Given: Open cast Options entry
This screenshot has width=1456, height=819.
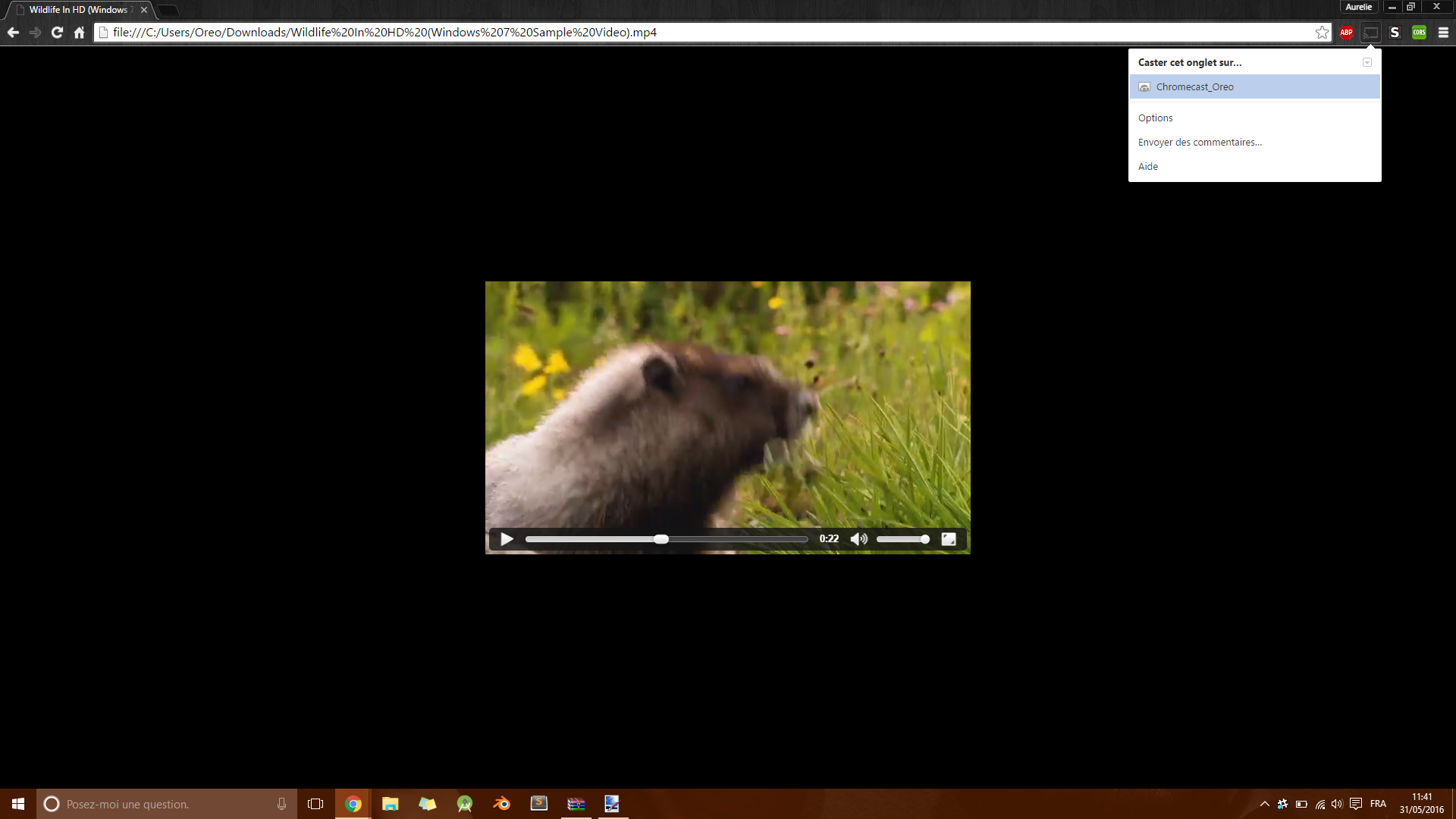Looking at the screenshot, I should coord(1155,118).
